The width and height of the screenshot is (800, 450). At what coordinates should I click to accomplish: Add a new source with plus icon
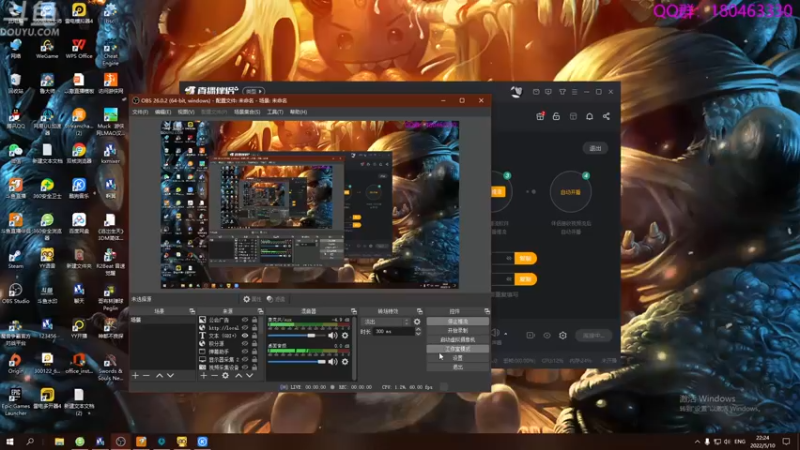point(204,376)
